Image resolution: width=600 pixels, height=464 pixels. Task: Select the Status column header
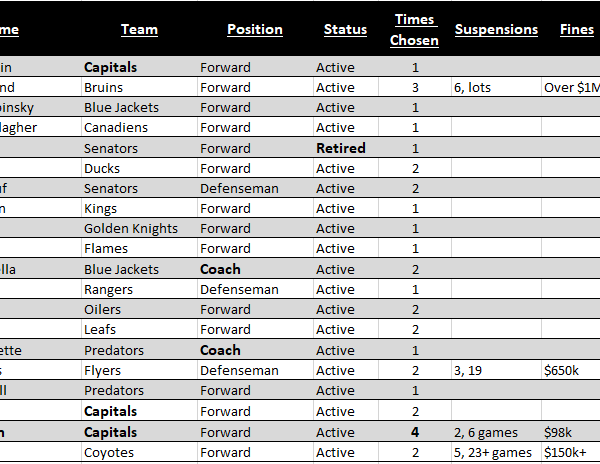point(345,29)
